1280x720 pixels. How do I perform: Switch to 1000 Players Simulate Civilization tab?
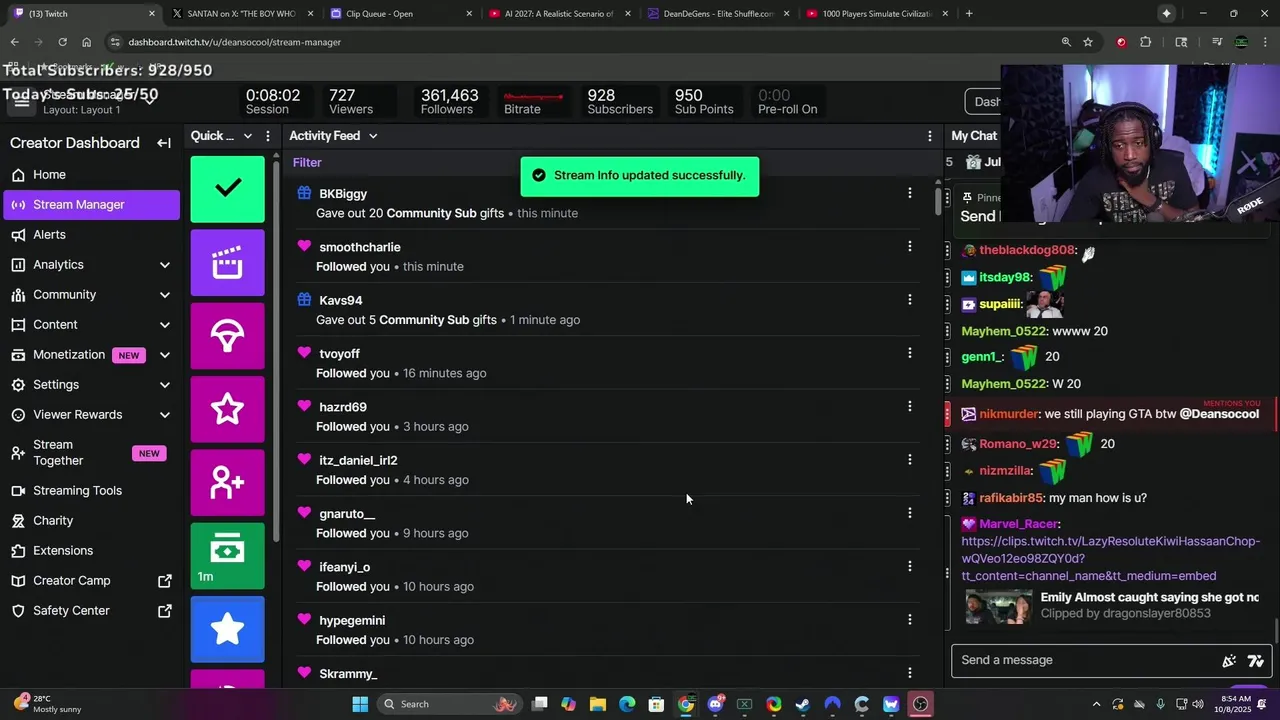[876, 14]
